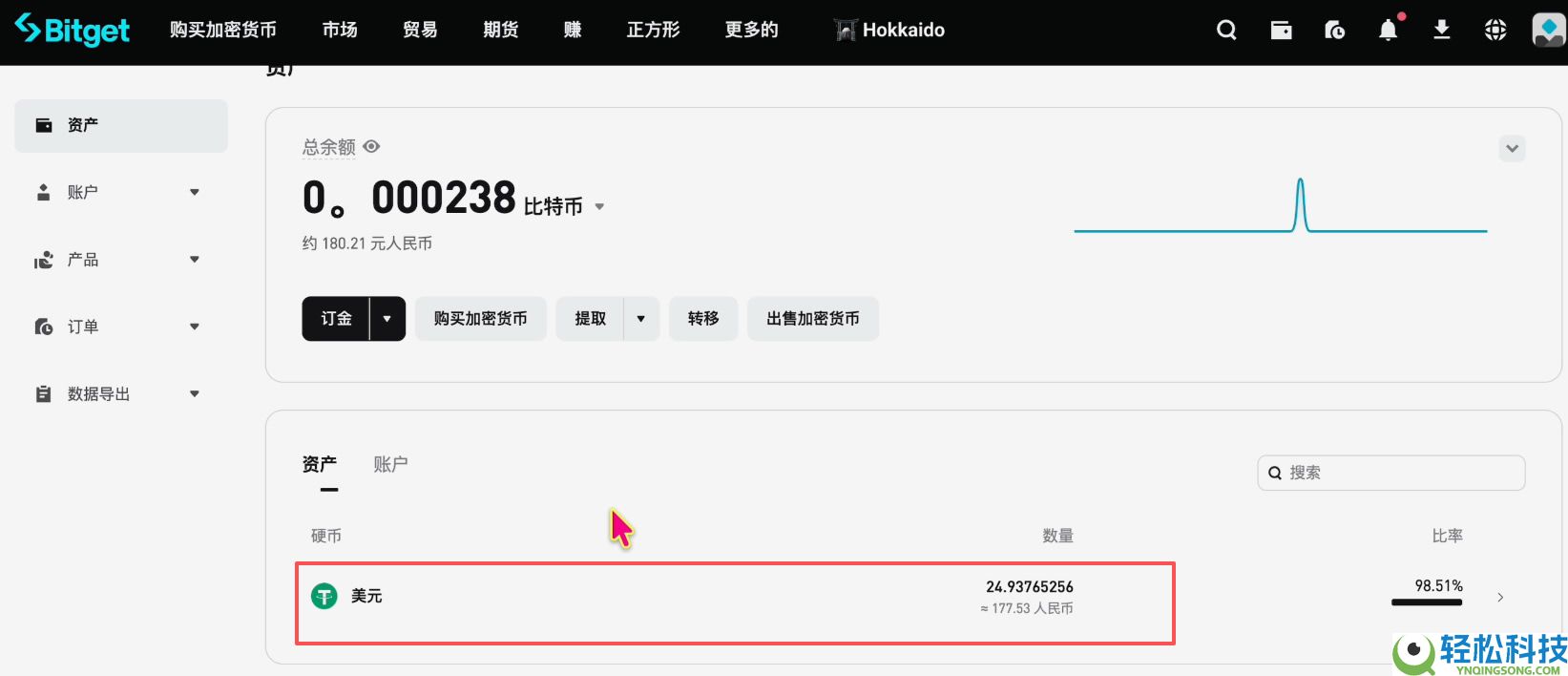1568x676 pixels.
Task: Click the 账户 person icon in the sidebar
Action: [43, 192]
